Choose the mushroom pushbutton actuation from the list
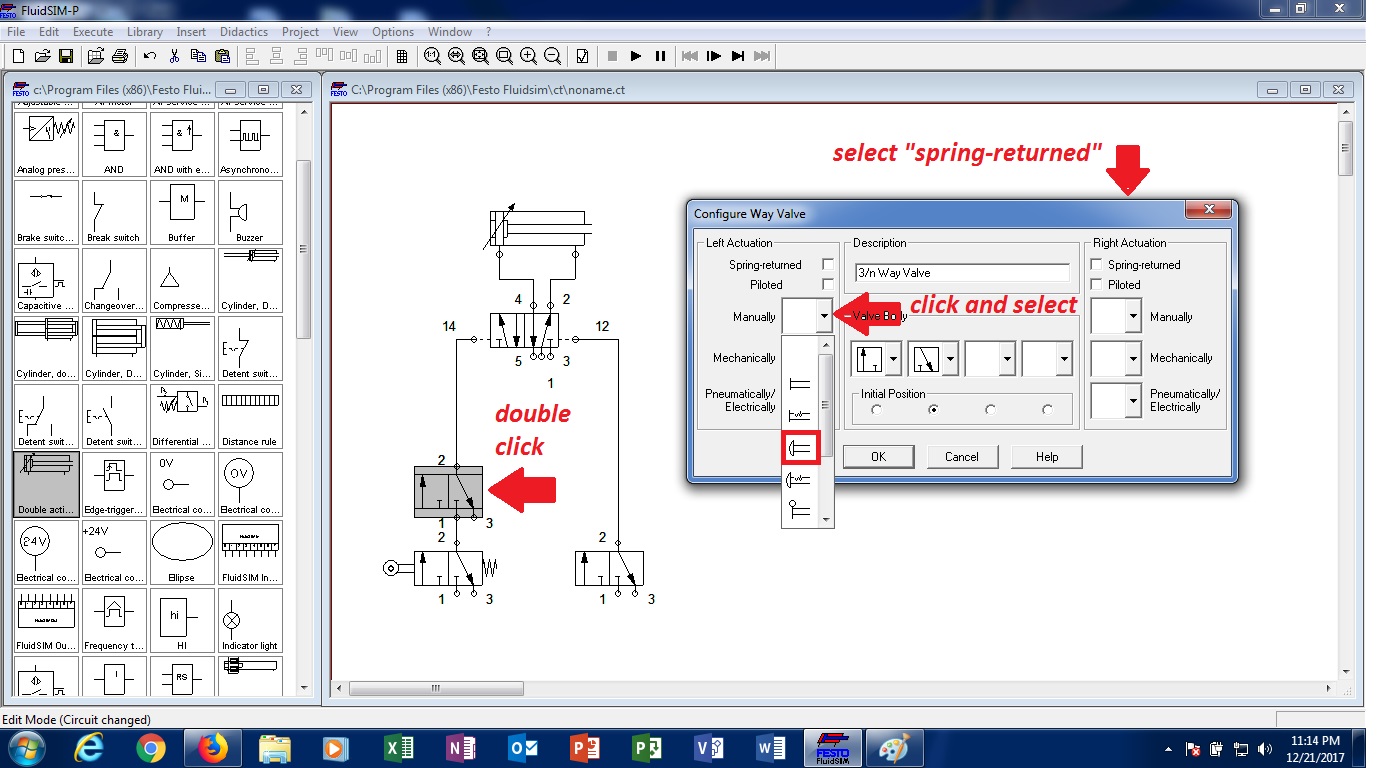This screenshot has width=1384, height=768. pos(800,447)
